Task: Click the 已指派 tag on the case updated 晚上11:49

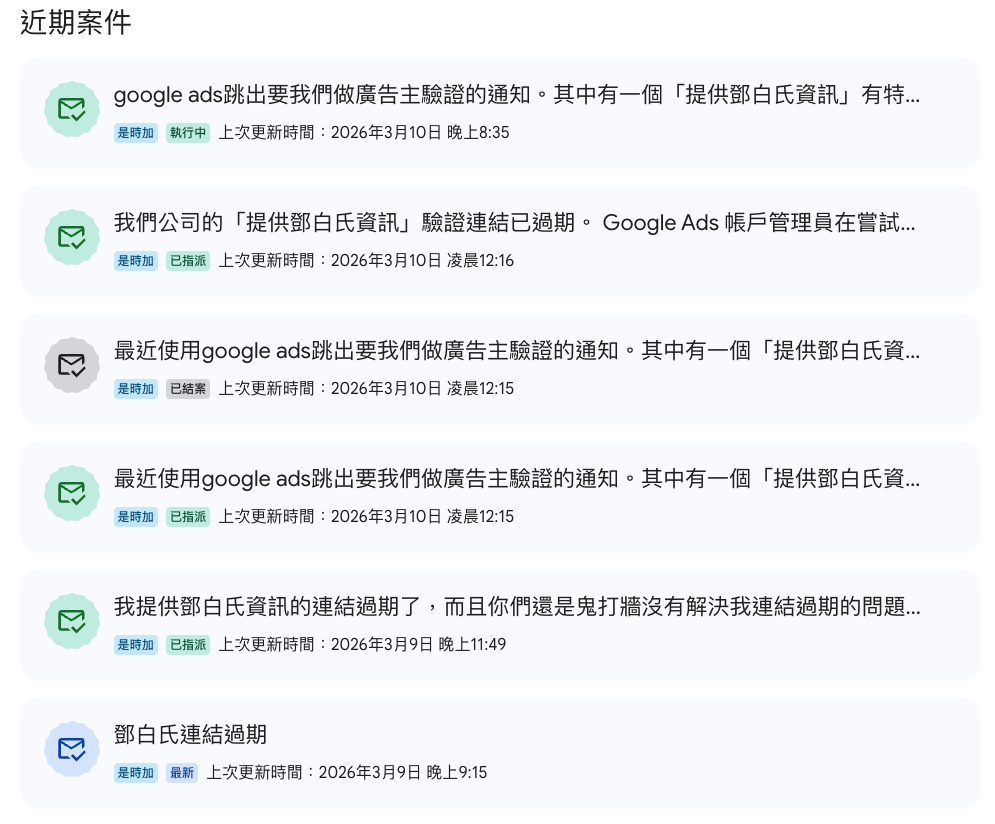Action: point(188,645)
